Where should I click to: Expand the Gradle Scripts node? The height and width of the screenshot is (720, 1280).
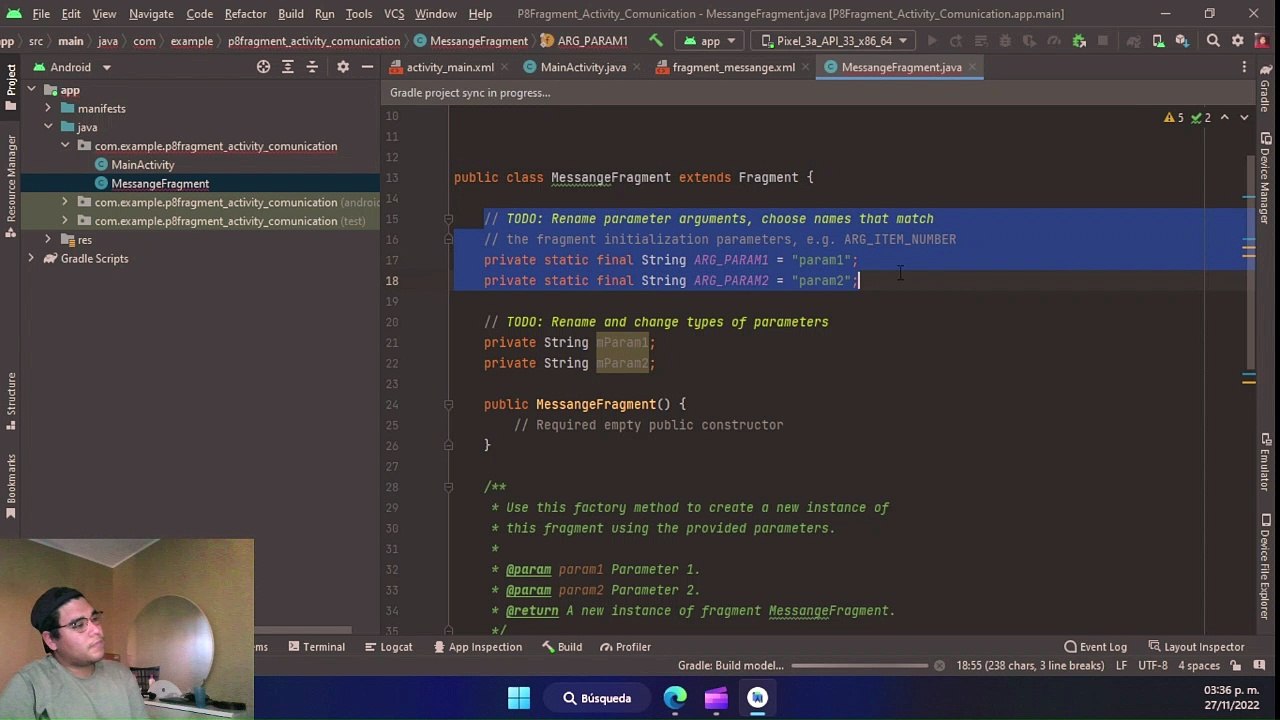tap(31, 258)
